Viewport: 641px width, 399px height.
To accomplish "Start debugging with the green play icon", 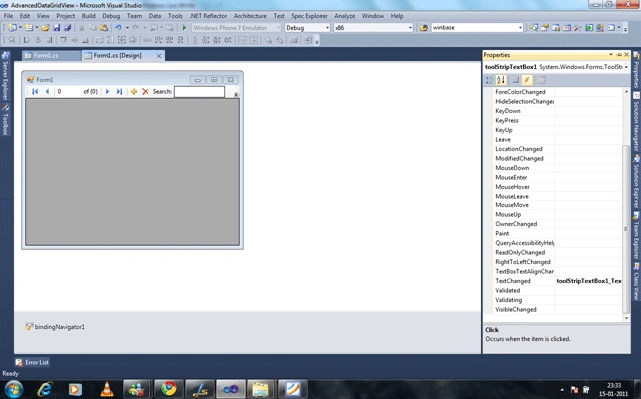I will click(184, 28).
